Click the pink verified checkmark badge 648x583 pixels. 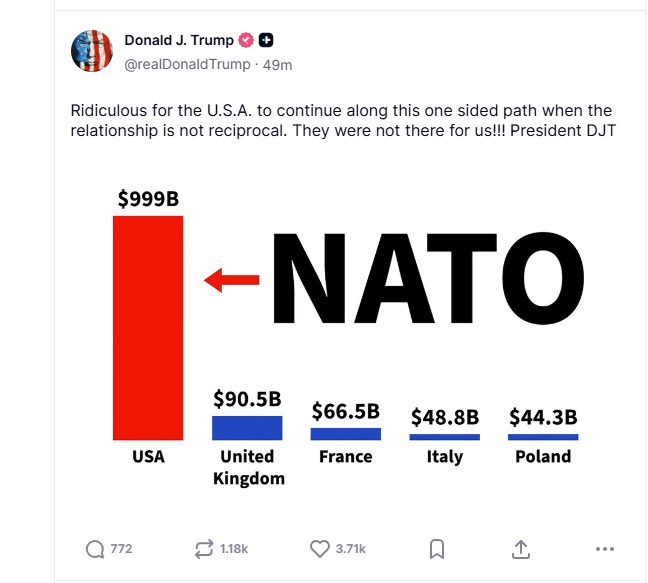click(246, 40)
